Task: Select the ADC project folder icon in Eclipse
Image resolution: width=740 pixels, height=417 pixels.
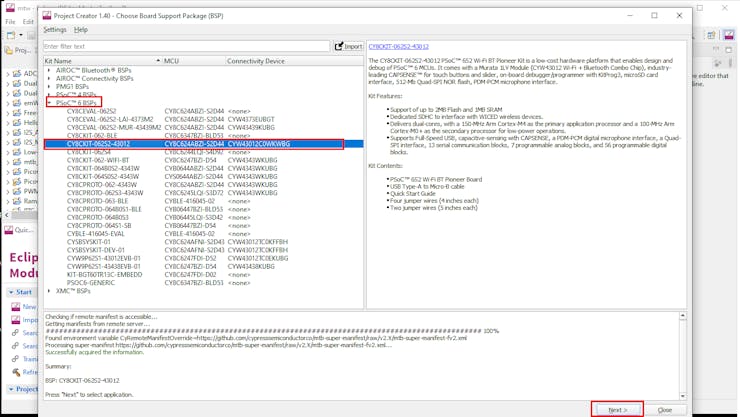Action: [x=17, y=73]
